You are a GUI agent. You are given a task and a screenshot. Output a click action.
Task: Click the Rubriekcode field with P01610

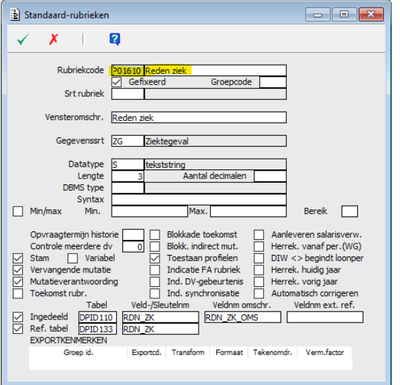click(128, 70)
